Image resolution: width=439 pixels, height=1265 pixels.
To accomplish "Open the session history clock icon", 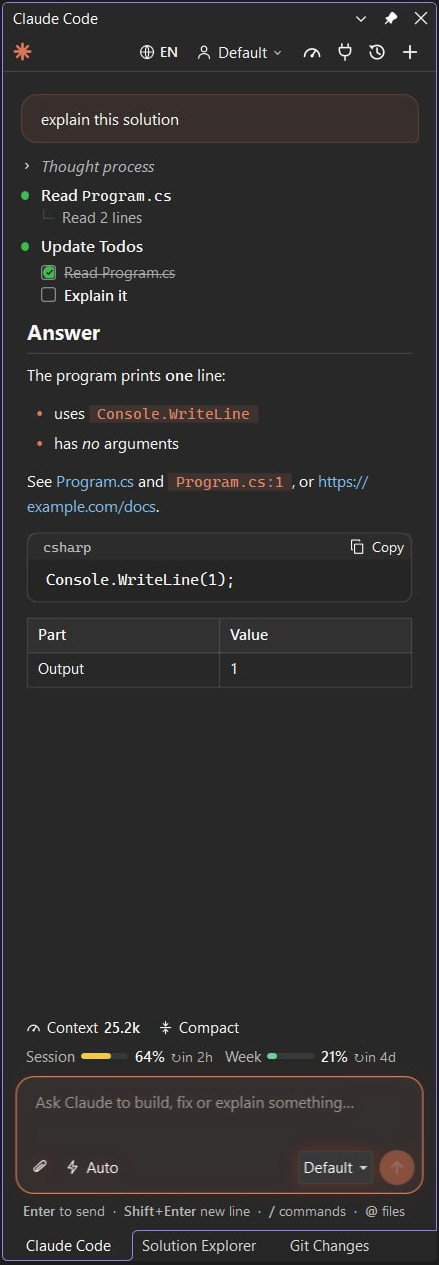I will point(377,52).
